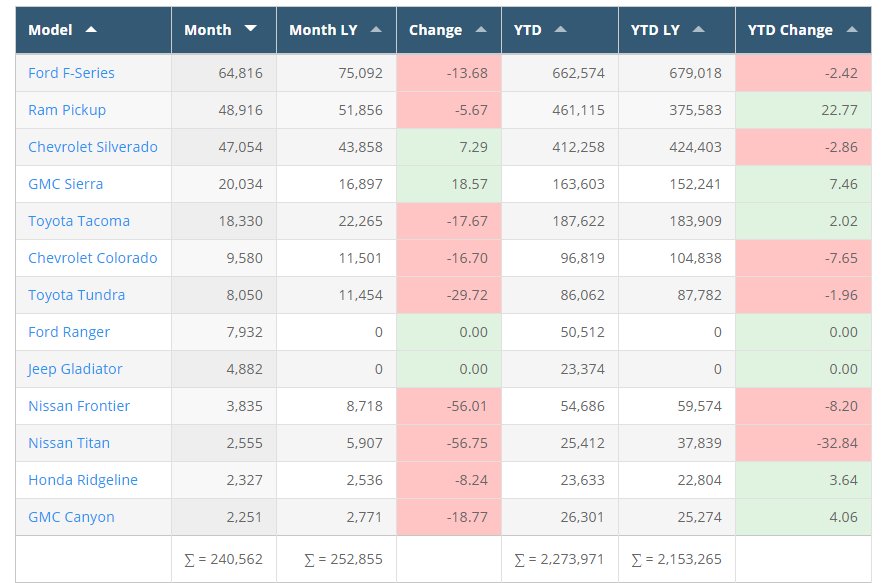The width and height of the screenshot is (885, 583).
Task: Select GMC Sierra YTD value 163,603
Action: [579, 184]
